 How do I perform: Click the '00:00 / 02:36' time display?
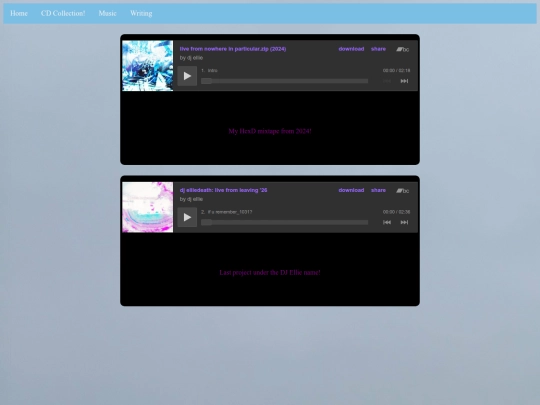[396, 212]
